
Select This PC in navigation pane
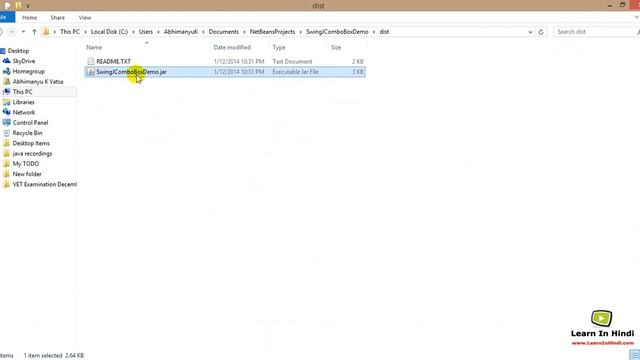(22, 92)
